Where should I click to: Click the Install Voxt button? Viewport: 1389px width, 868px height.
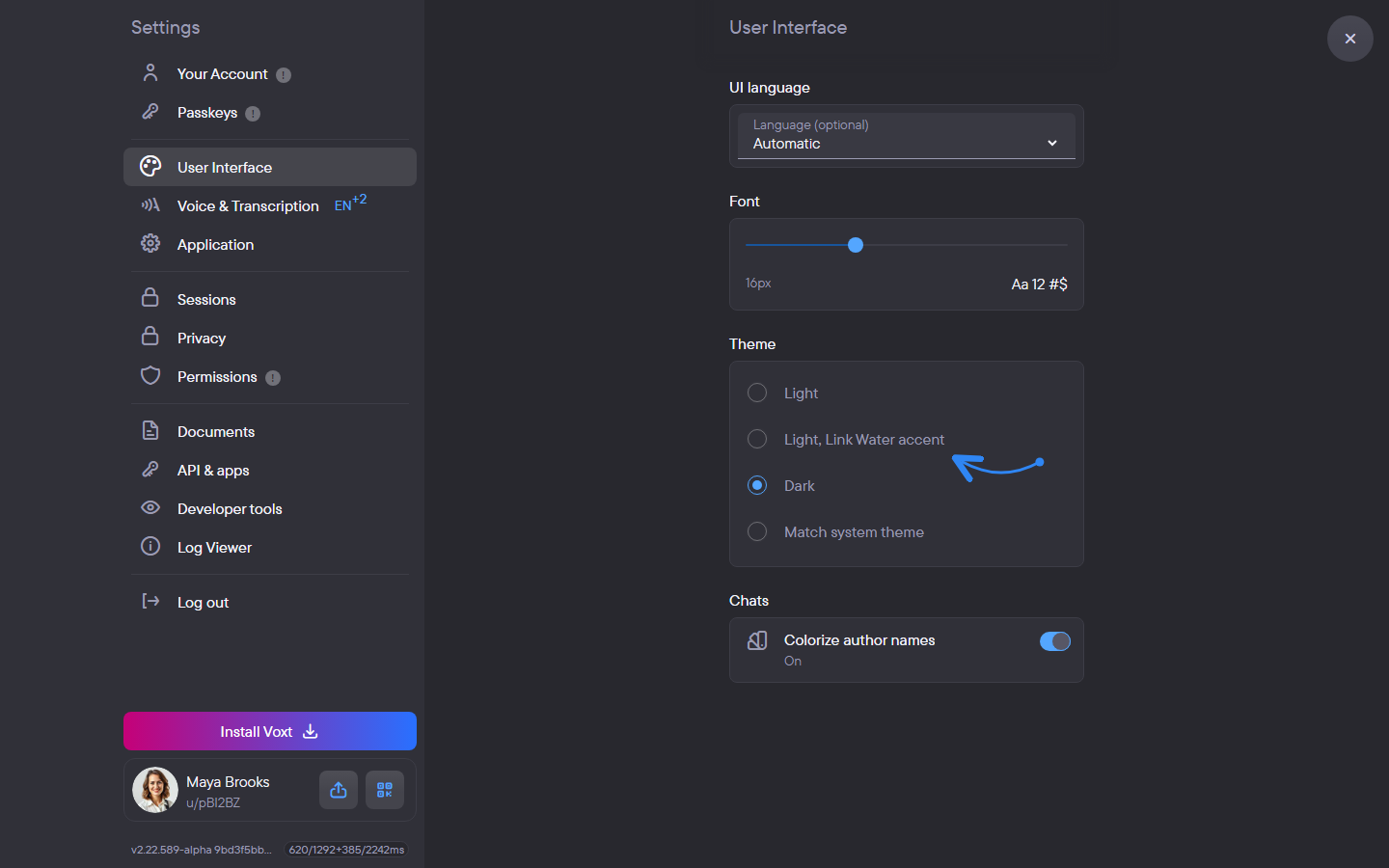270,731
